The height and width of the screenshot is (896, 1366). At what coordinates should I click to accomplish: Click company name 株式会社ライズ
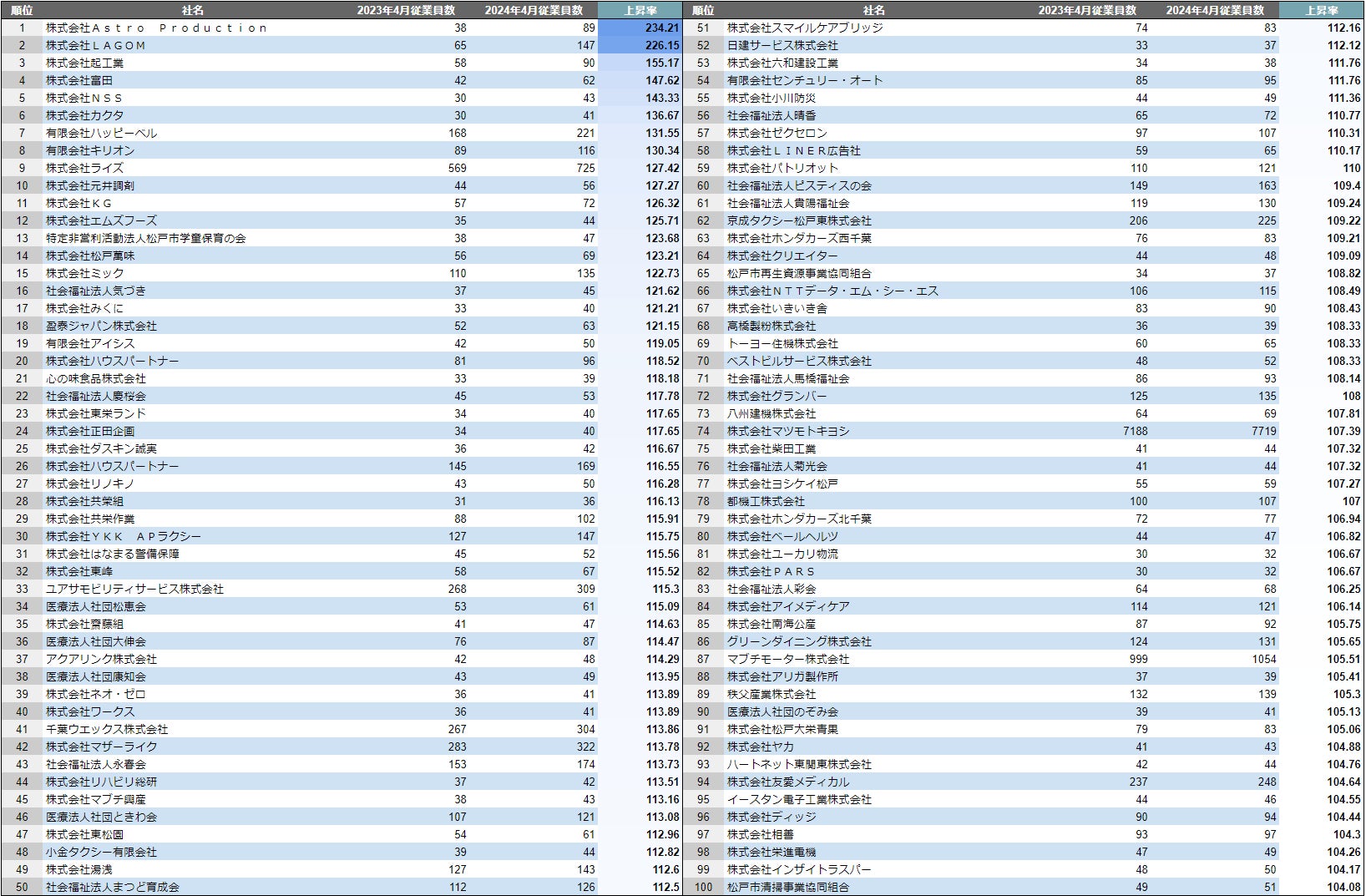point(84,168)
